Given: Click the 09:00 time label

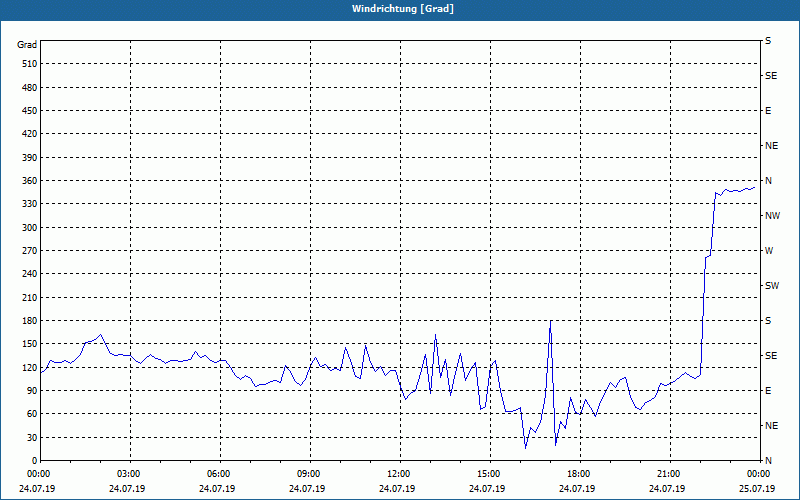Looking at the screenshot, I should pos(309,473).
